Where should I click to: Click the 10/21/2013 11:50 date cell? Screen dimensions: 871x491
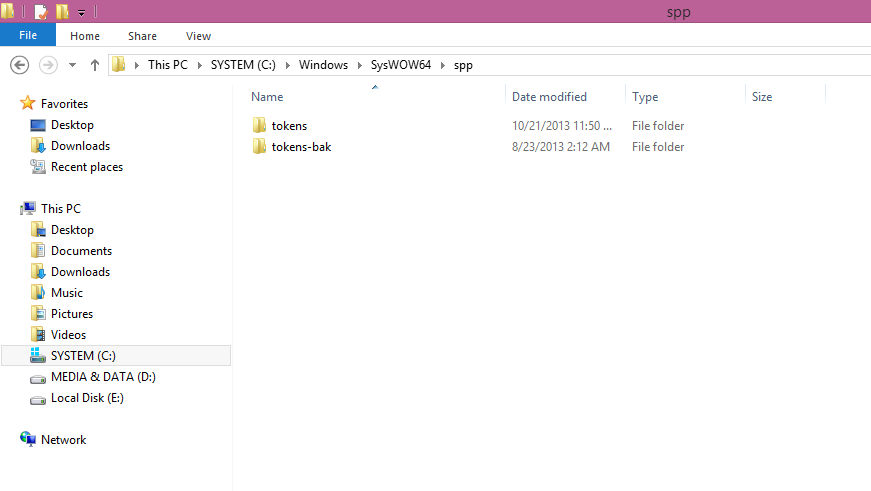(x=562, y=126)
